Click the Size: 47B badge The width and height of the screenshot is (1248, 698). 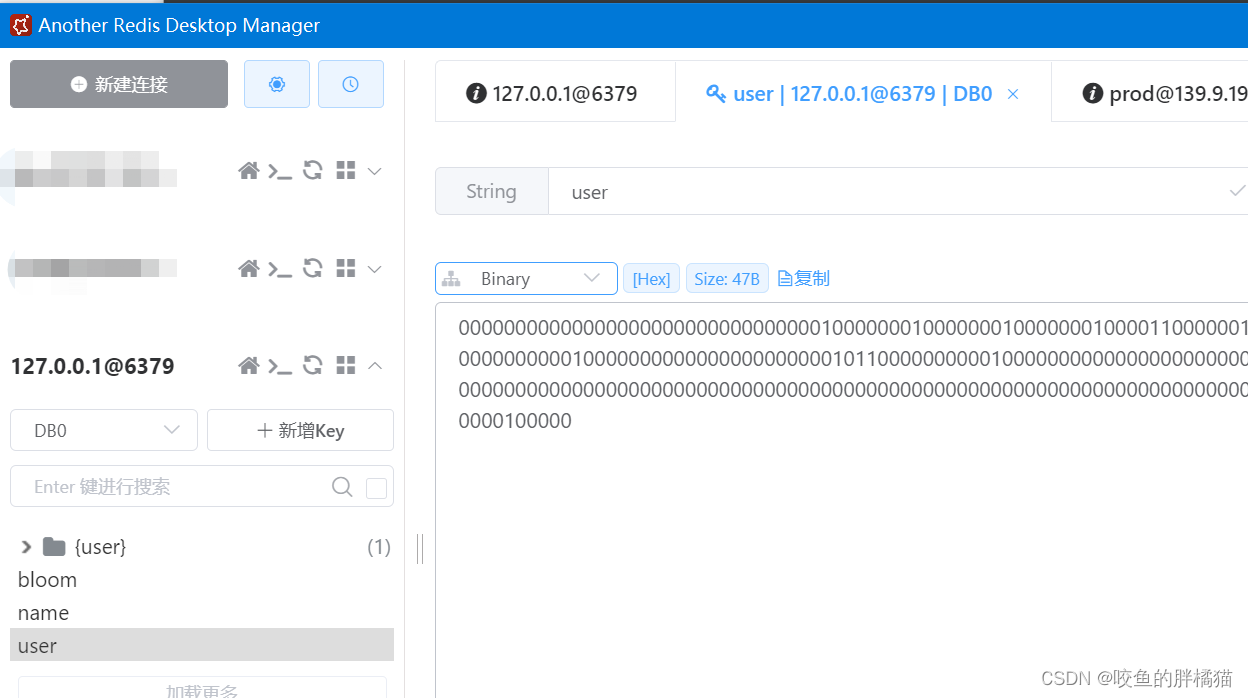(727, 278)
